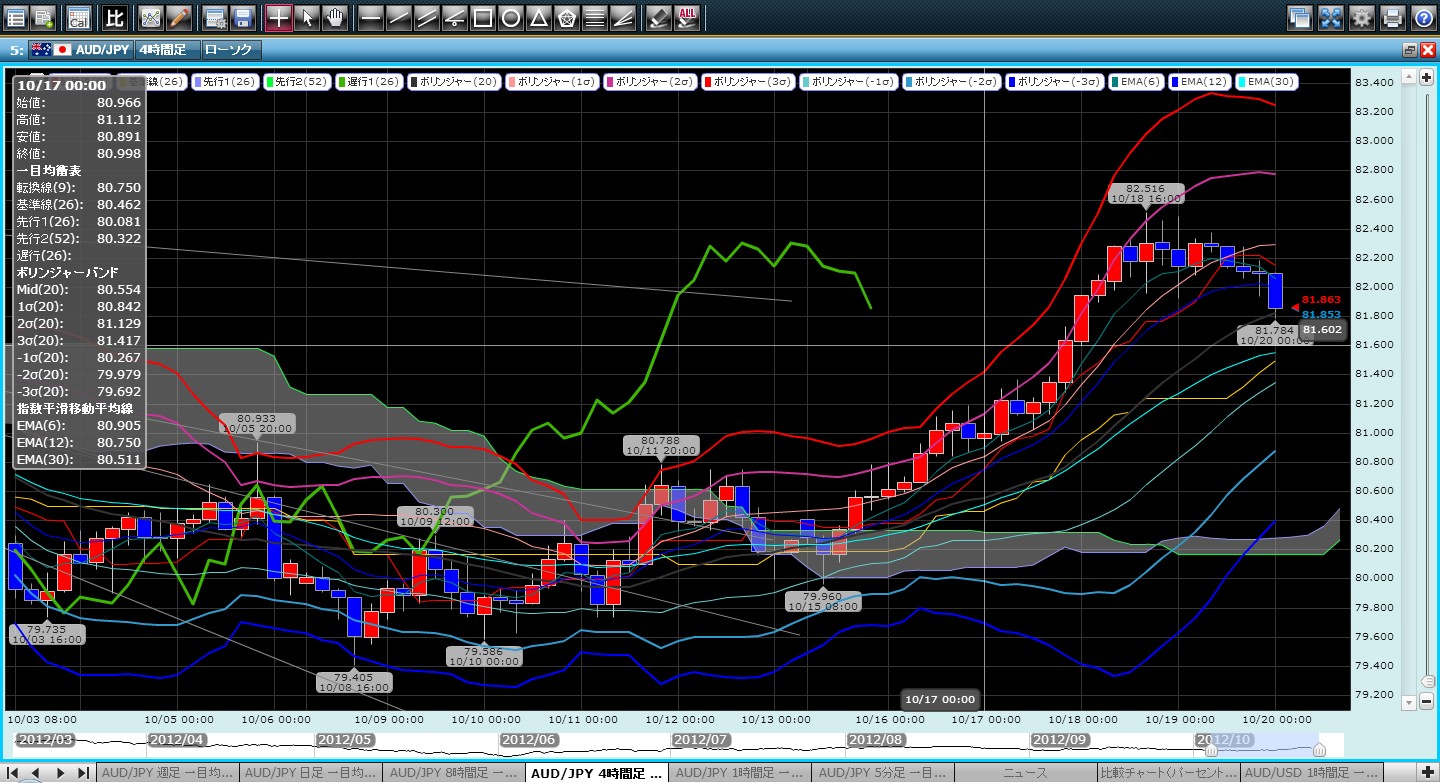Pick the circle drawing tool

pyautogui.click(x=510, y=17)
